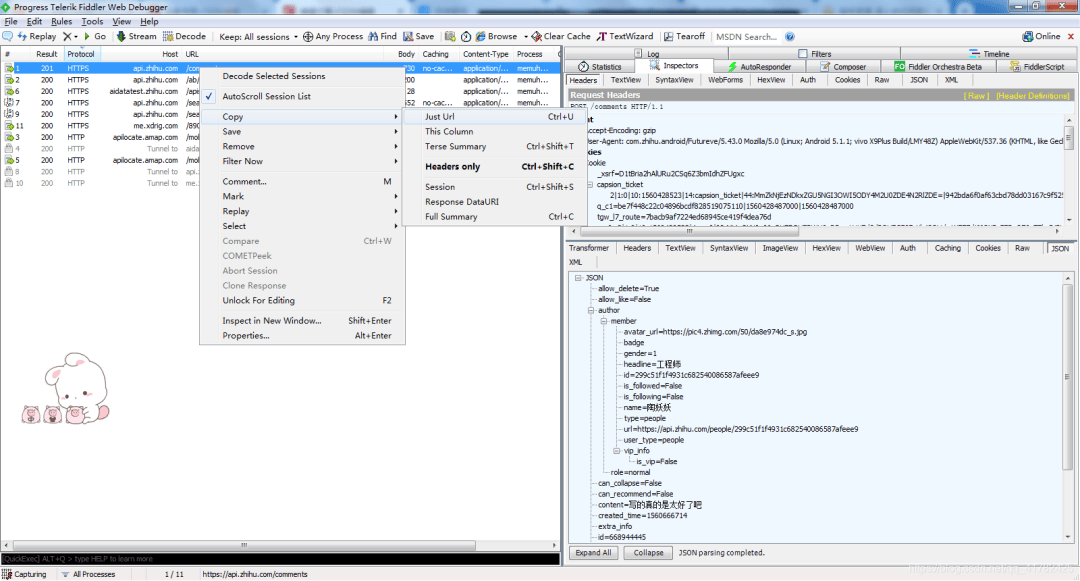This screenshot has height=581, width=1080.
Task: Choose Full Summary in Copy submenu
Action: [495, 216]
